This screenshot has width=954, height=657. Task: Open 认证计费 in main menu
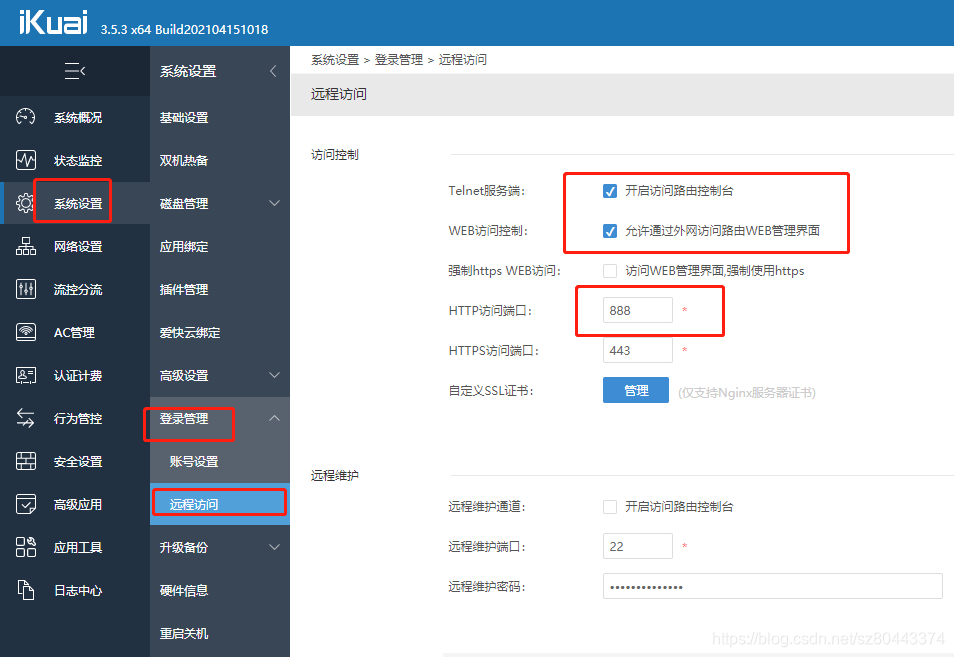pyautogui.click(x=78, y=376)
